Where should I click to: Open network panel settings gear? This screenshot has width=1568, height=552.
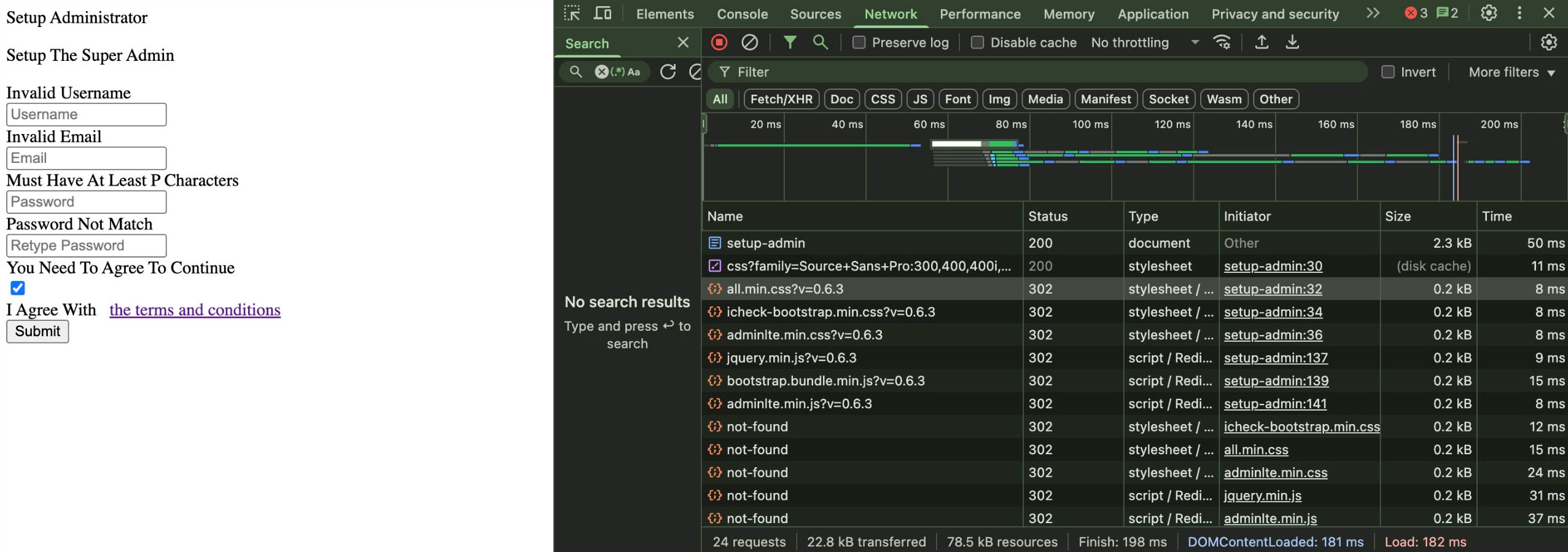click(x=1548, y=42)
